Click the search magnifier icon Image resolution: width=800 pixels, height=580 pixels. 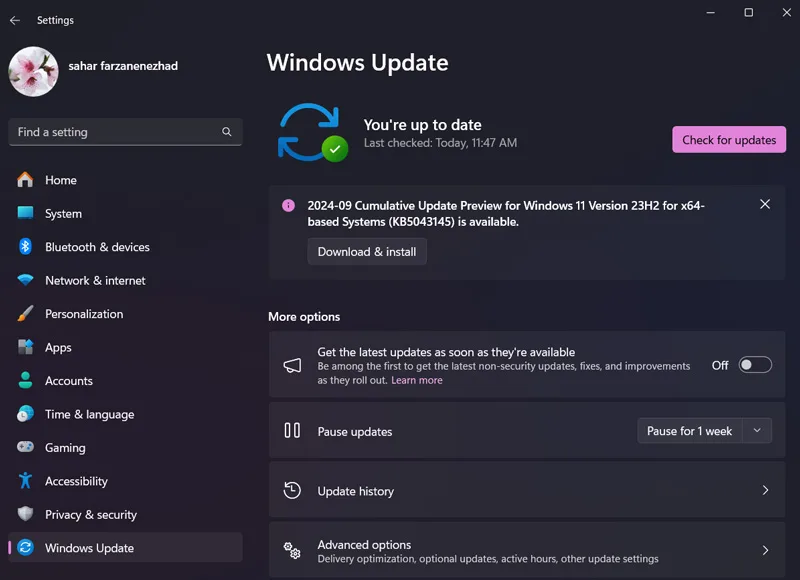click(x=227, y=132)
